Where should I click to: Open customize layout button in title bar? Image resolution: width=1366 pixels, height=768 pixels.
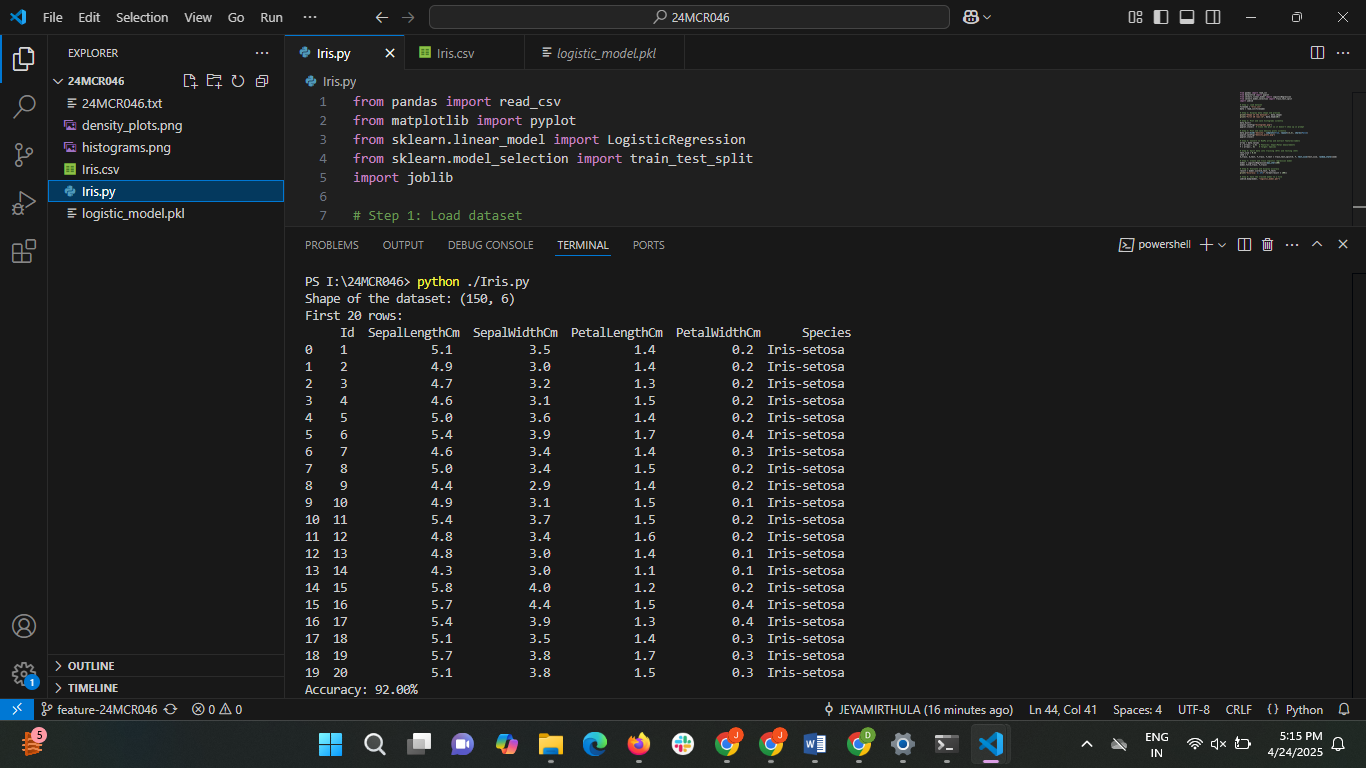[x=1135, y=17]
